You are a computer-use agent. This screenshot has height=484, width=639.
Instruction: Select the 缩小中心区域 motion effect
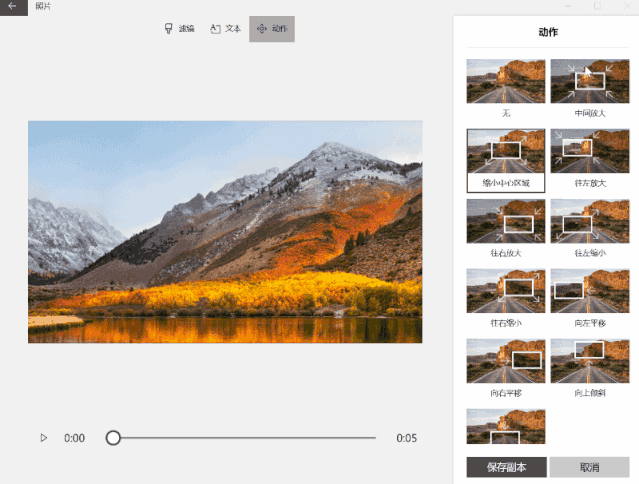tap(506, 161)
